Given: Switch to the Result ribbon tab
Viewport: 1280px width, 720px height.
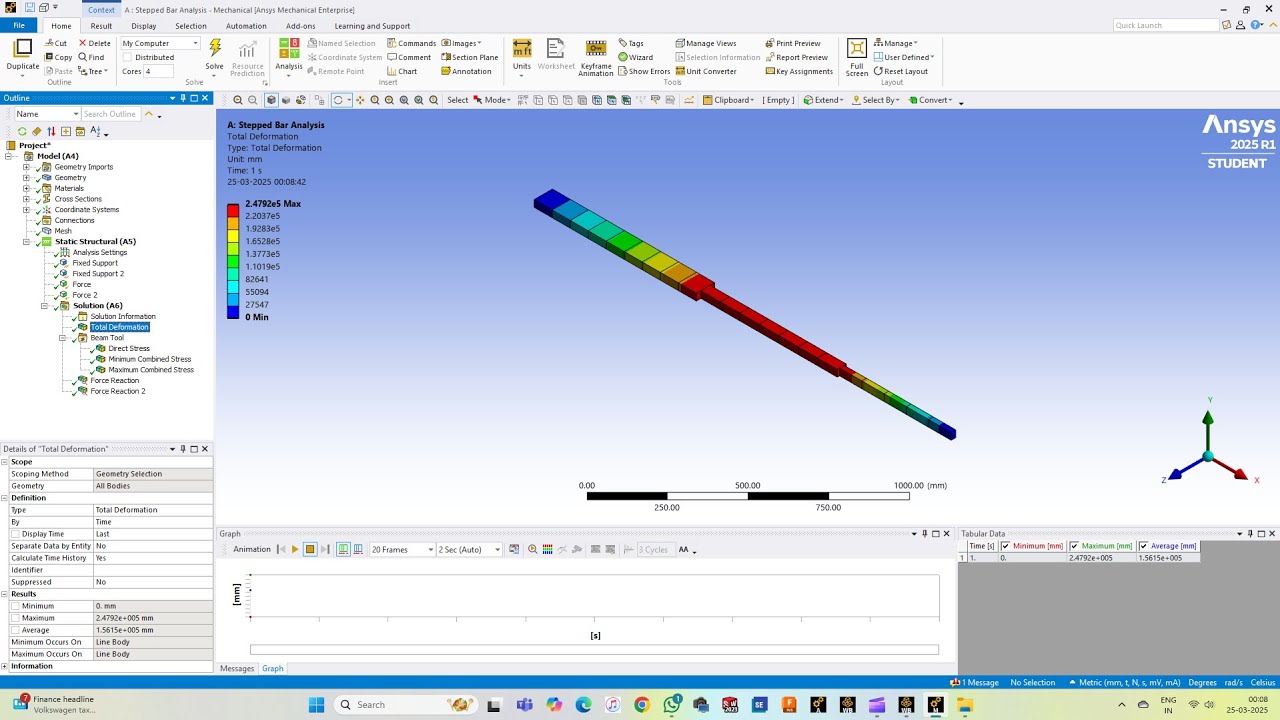Looking at the screenshot, I should (x=101, y=26).
